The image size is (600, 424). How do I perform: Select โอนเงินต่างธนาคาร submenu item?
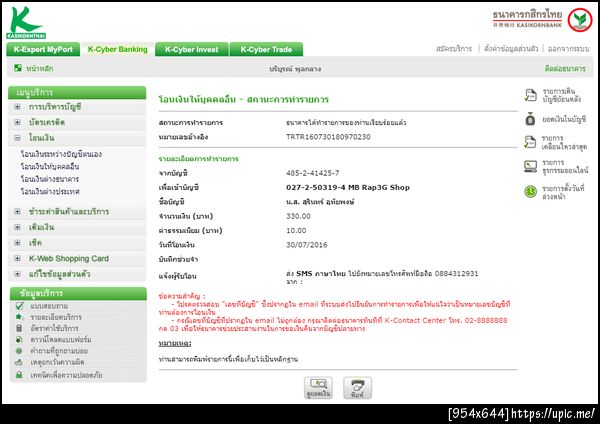(x=50, y=179)
